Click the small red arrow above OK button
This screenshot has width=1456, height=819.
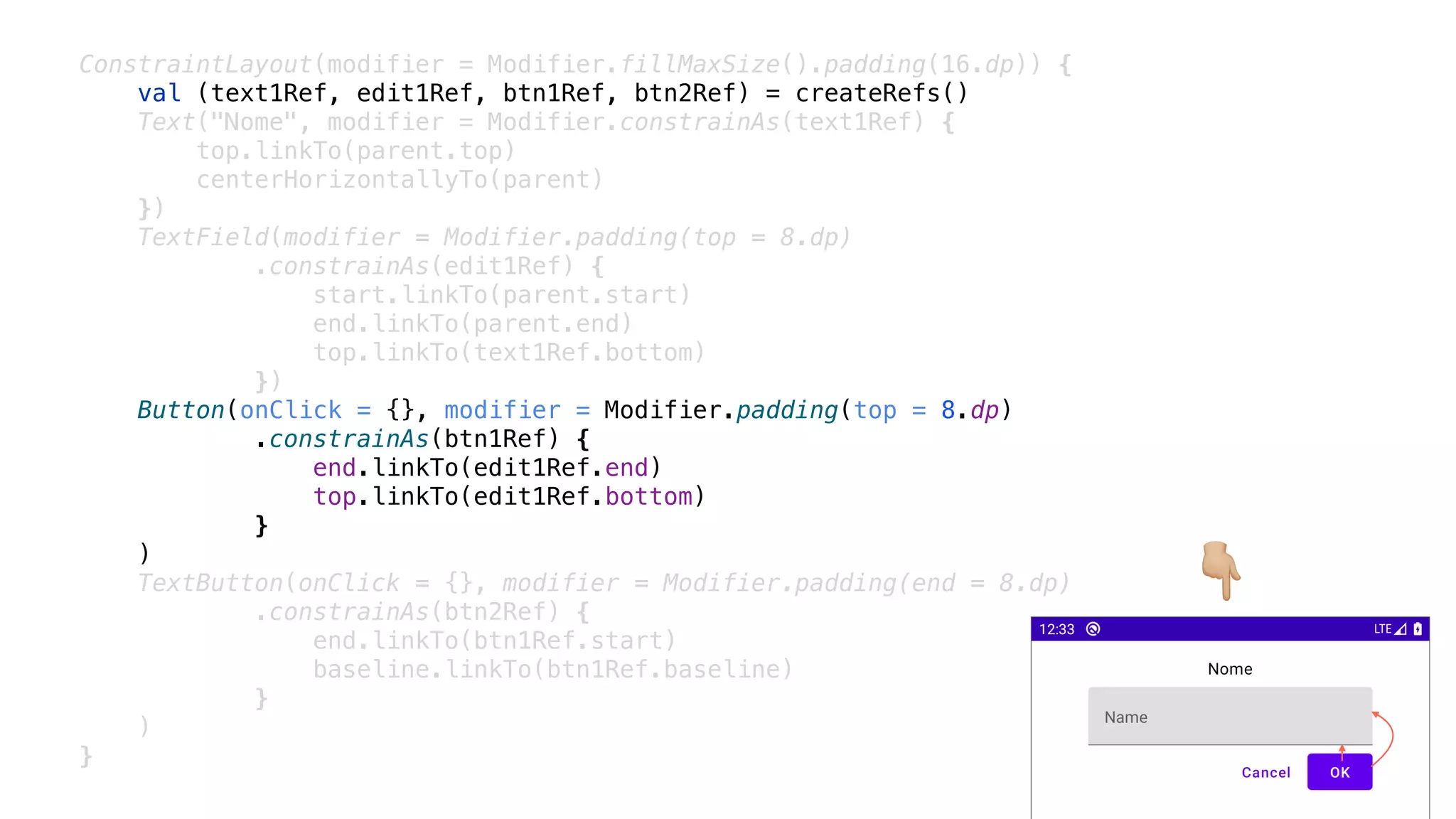(x=1342, y=751)
